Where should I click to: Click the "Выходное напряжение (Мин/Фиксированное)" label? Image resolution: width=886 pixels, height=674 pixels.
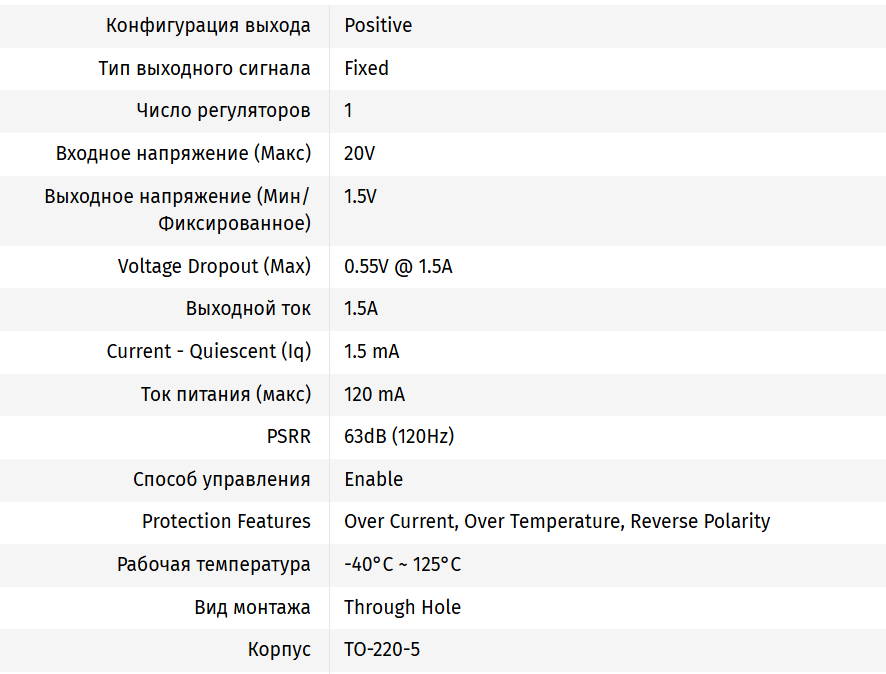point(178,210)
